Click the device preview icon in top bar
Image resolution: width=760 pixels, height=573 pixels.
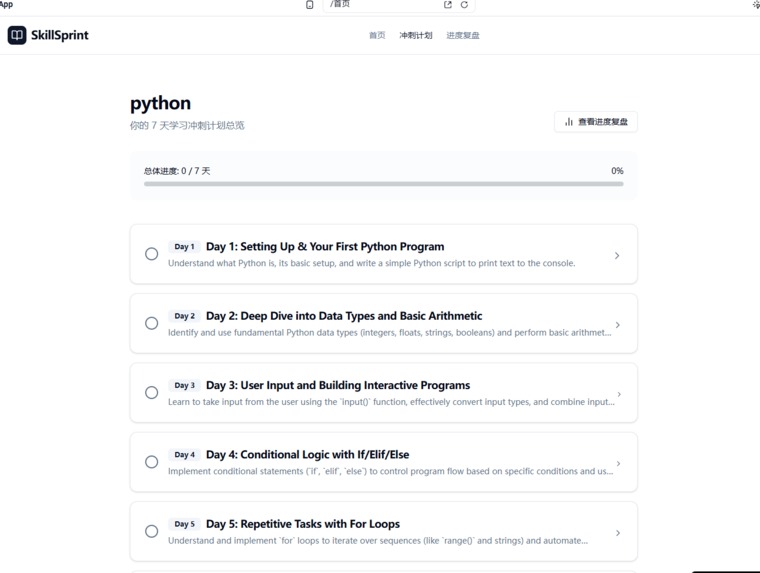[310, 5]
